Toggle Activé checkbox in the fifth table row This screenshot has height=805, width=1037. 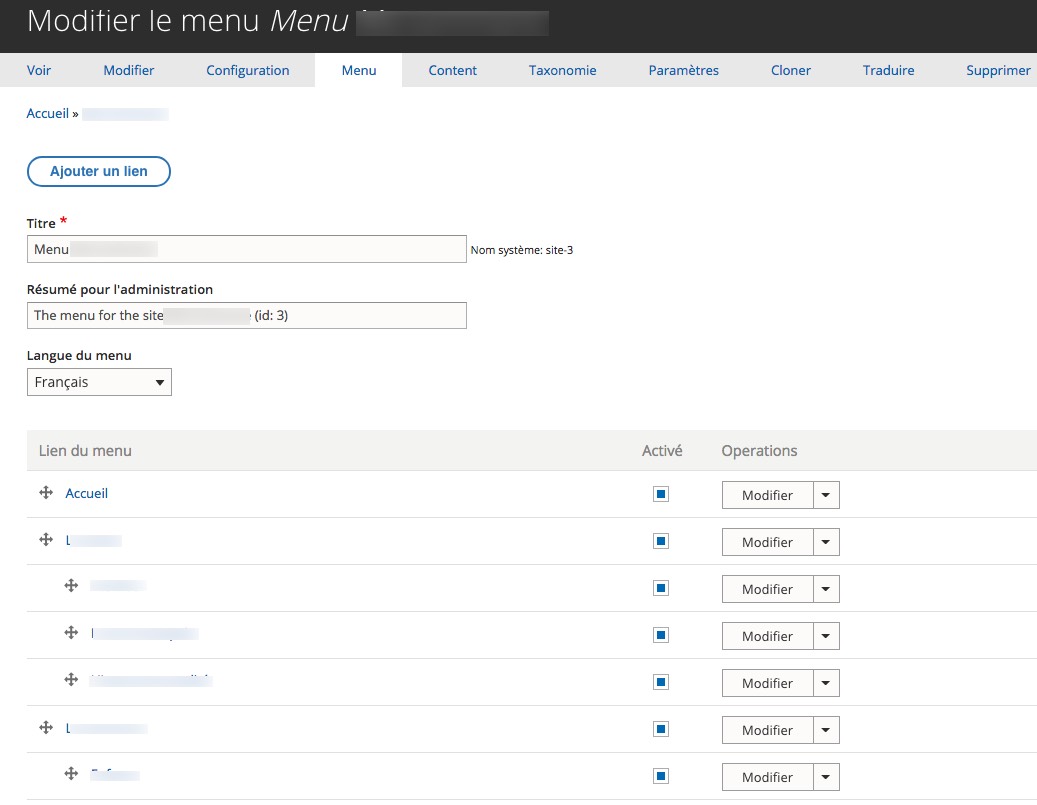661,682
